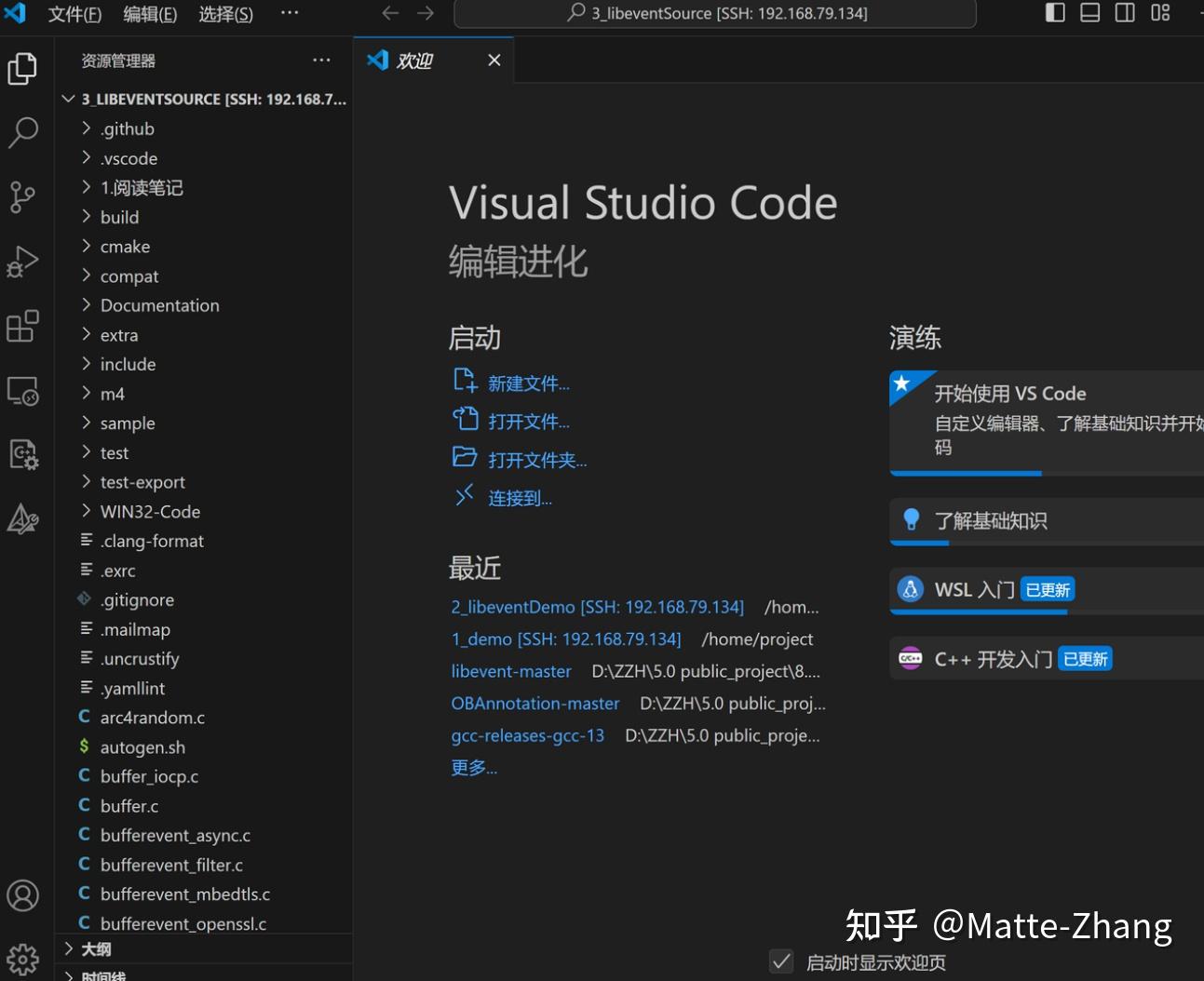1204x981 pixels.
Task: Enable 启动时显示欢迎页 checkbox
Action: point(781,961)
